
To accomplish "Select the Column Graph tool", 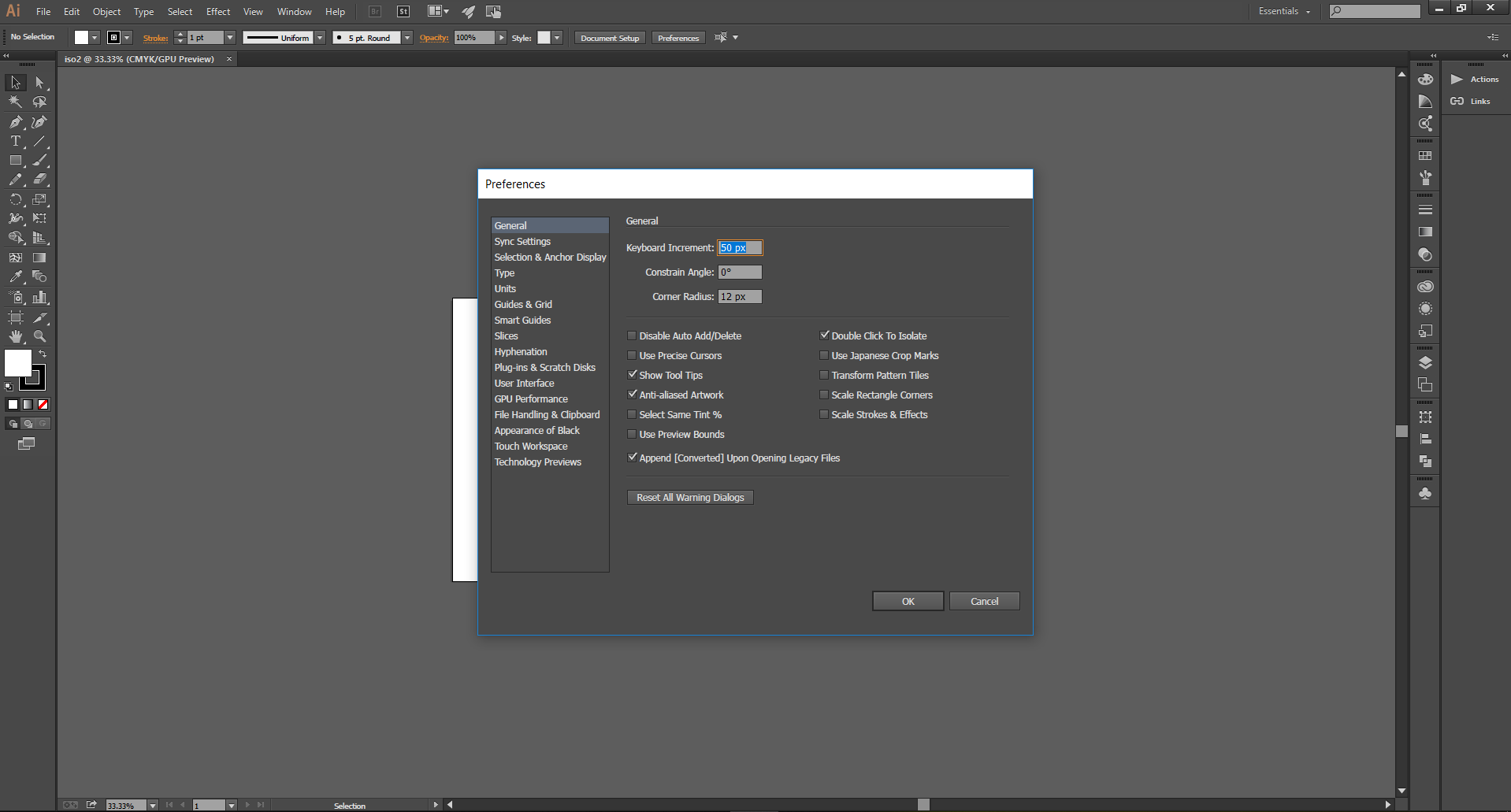I will [x=39, y=297].
